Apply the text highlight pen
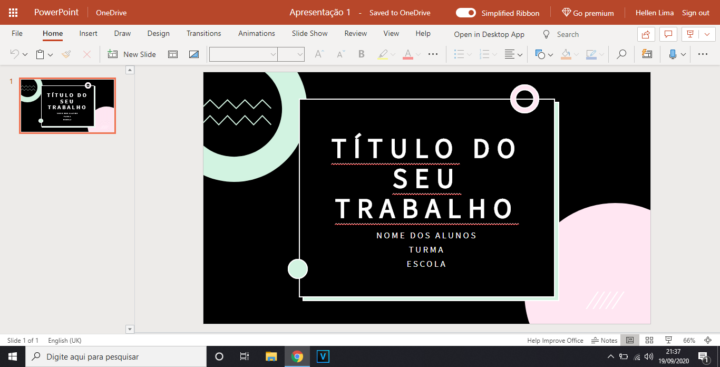Image resolution: width=720 pixels, height=367 pixels. [x=383, y=54]
